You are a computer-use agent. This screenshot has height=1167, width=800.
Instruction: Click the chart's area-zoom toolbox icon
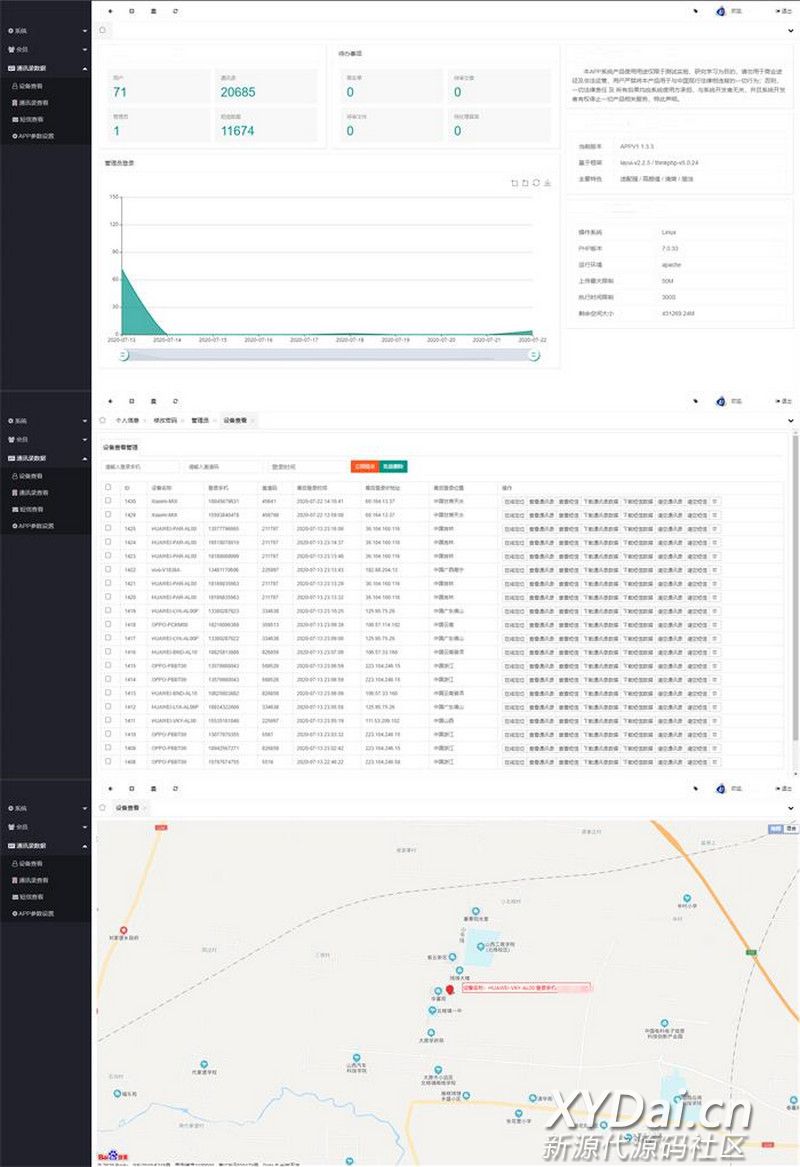[514, 183]
